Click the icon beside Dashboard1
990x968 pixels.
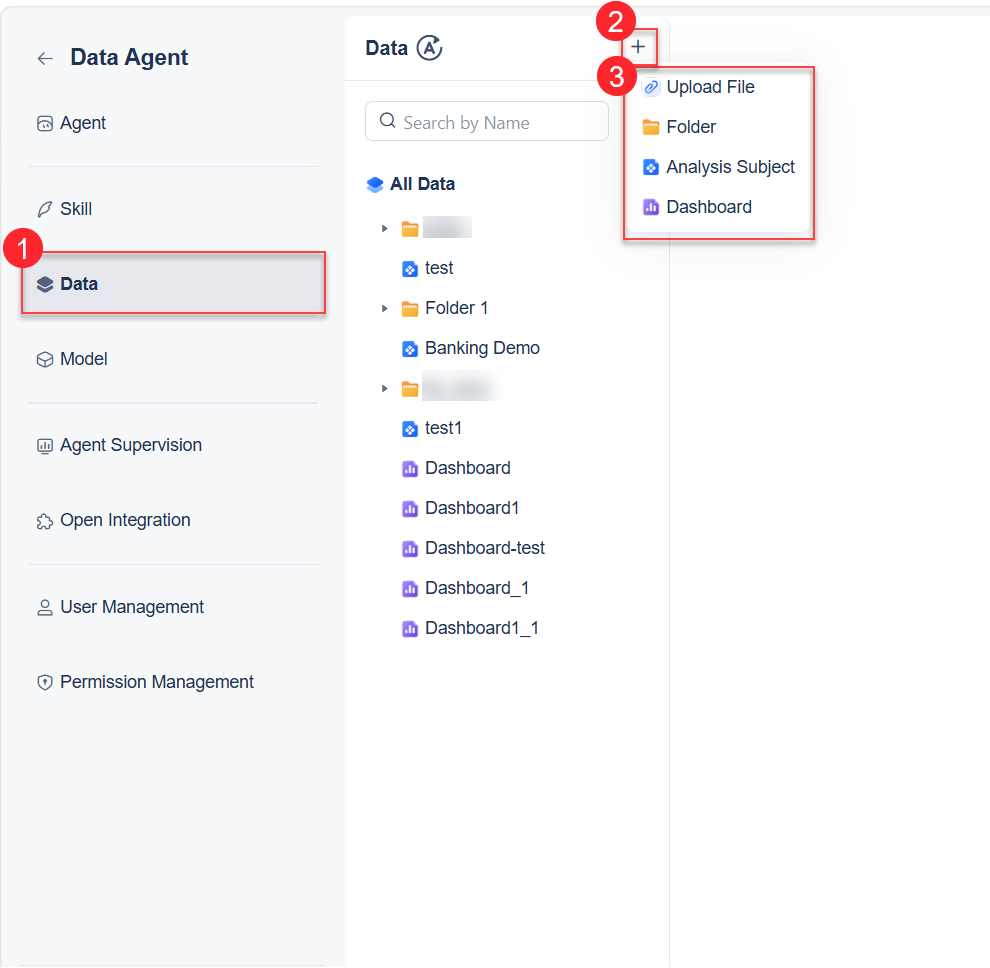(x=410, y=510)
